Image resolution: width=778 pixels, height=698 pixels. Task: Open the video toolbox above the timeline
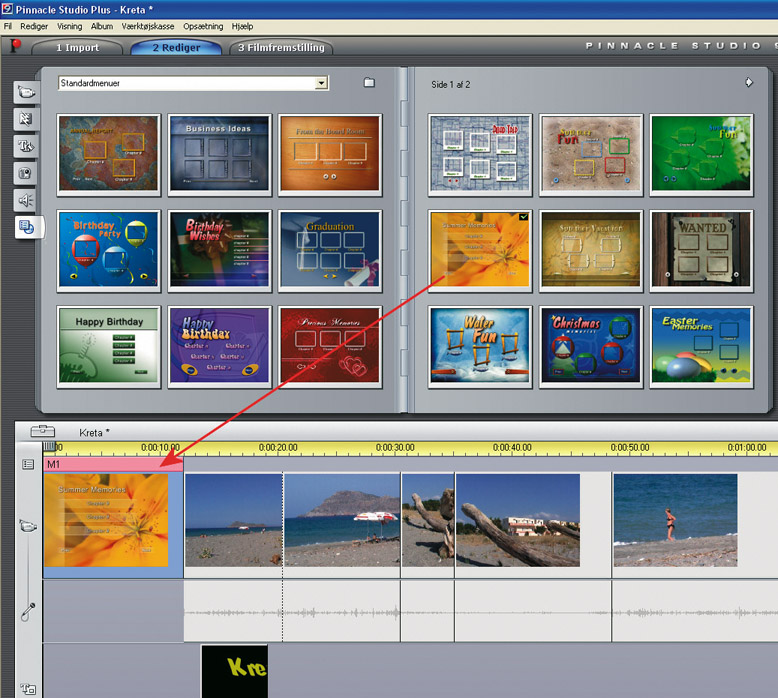(43, 432)
